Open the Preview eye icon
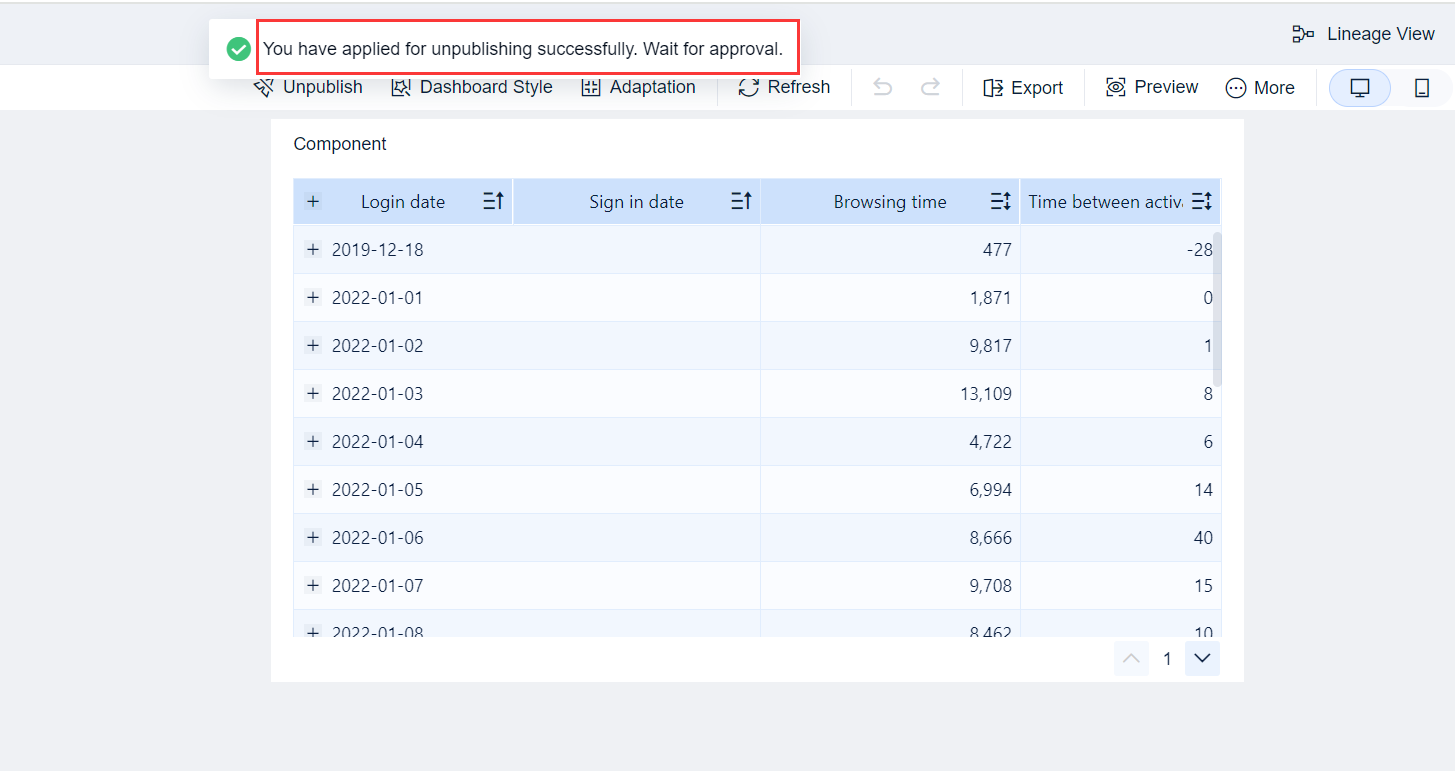The width and height of the screenshot is (1455, 771). (x=1116, y=88)
